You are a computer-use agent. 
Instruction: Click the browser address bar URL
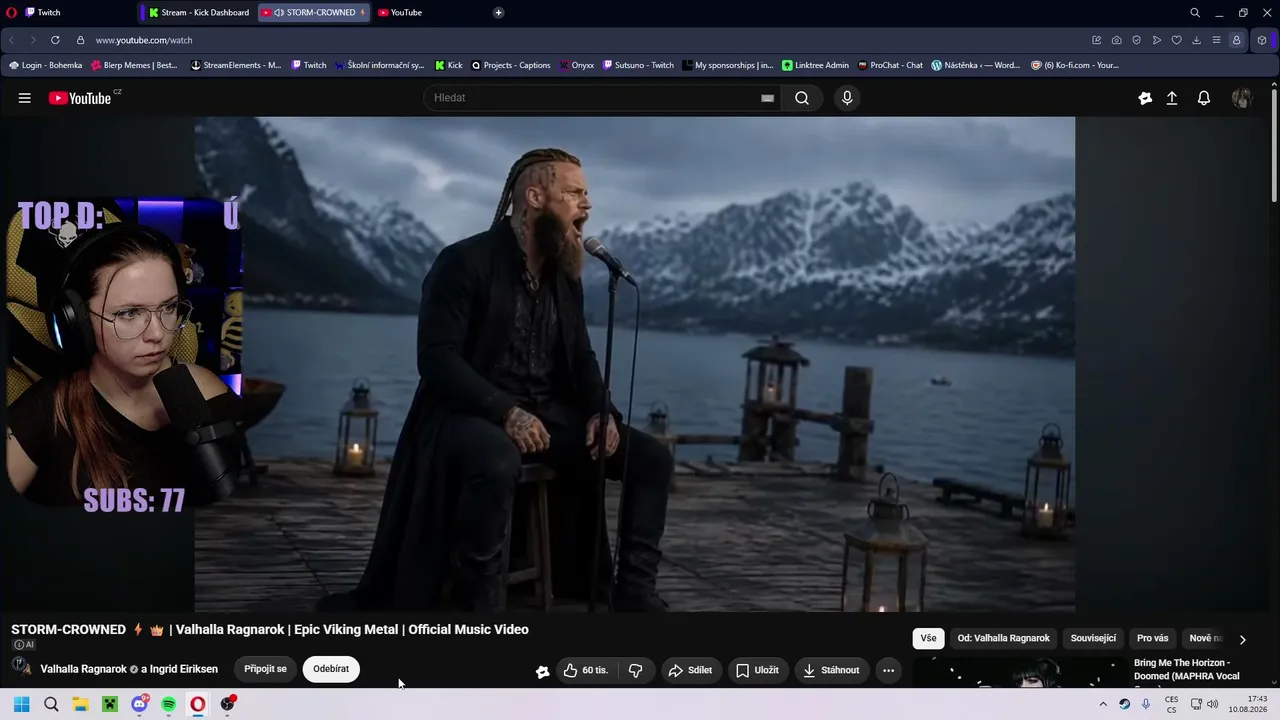click(144, 40)
